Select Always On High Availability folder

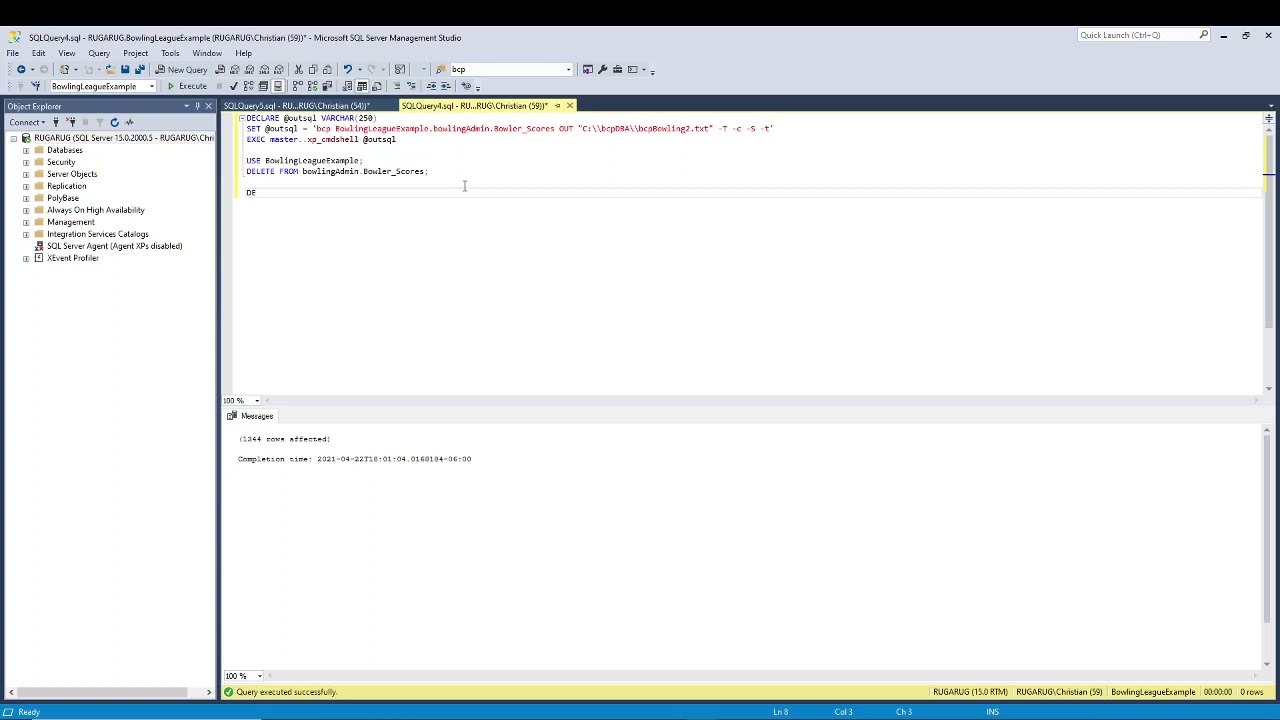click(x=95, y=210)
